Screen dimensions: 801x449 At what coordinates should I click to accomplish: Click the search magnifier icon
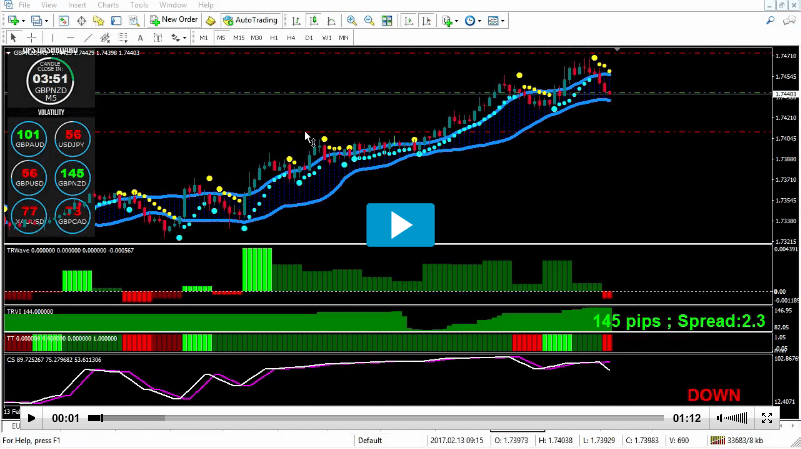click(x=770, y=20)
